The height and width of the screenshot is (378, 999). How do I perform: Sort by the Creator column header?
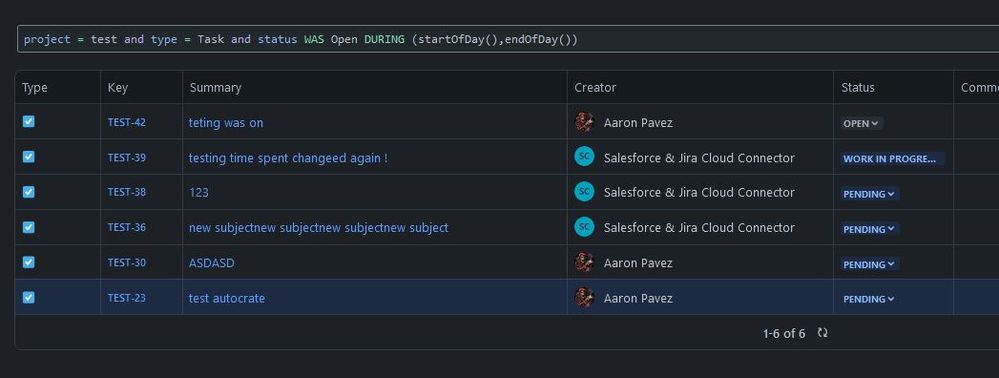click(x=595, y=88)
